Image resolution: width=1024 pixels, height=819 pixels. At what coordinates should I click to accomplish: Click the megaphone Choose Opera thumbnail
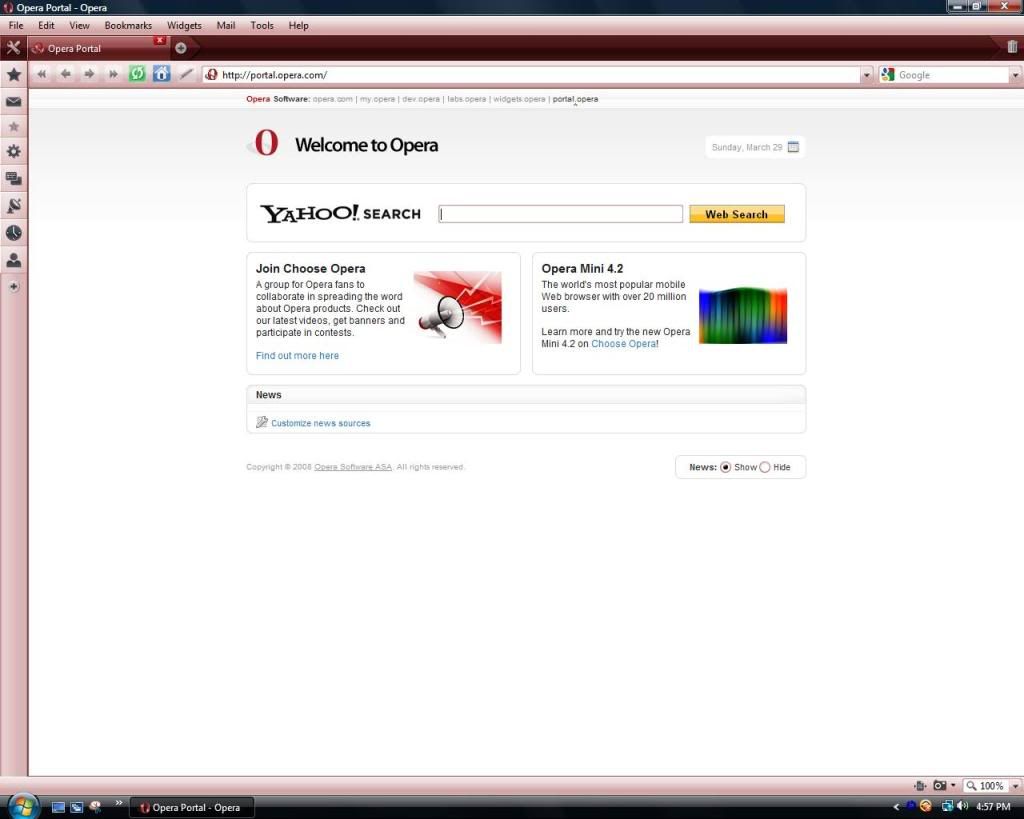click(x=458, y=307)
